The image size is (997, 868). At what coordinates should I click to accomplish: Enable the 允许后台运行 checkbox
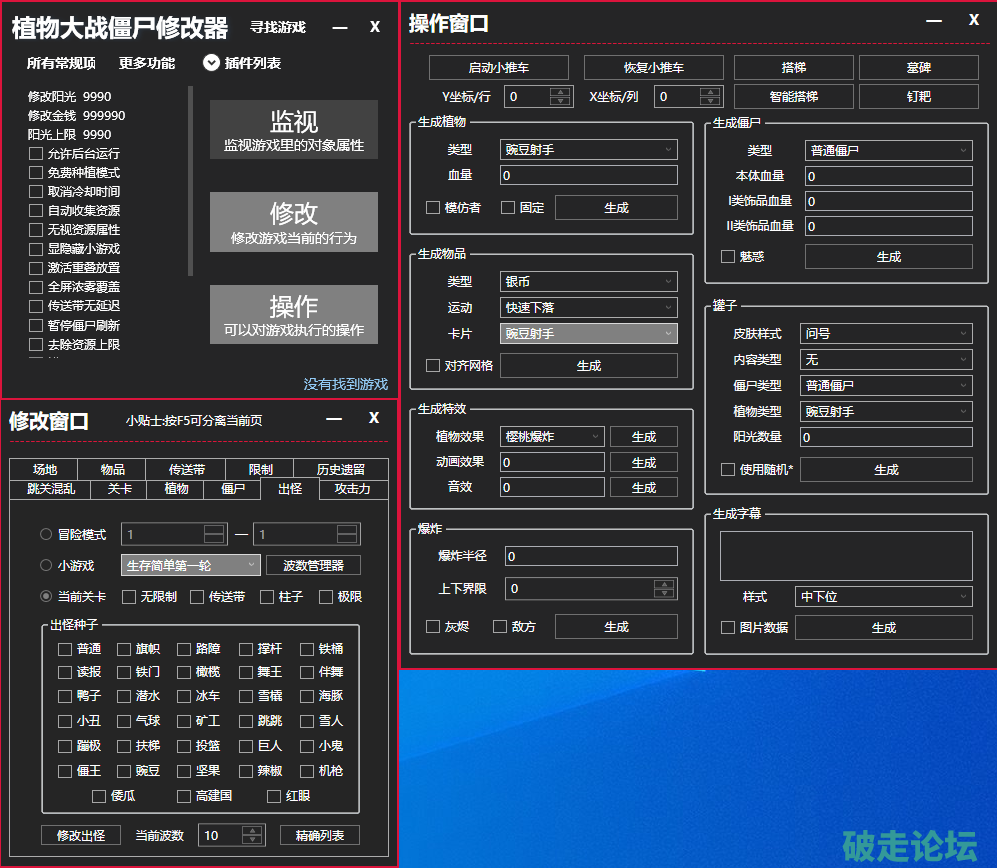tap(36, 154)
